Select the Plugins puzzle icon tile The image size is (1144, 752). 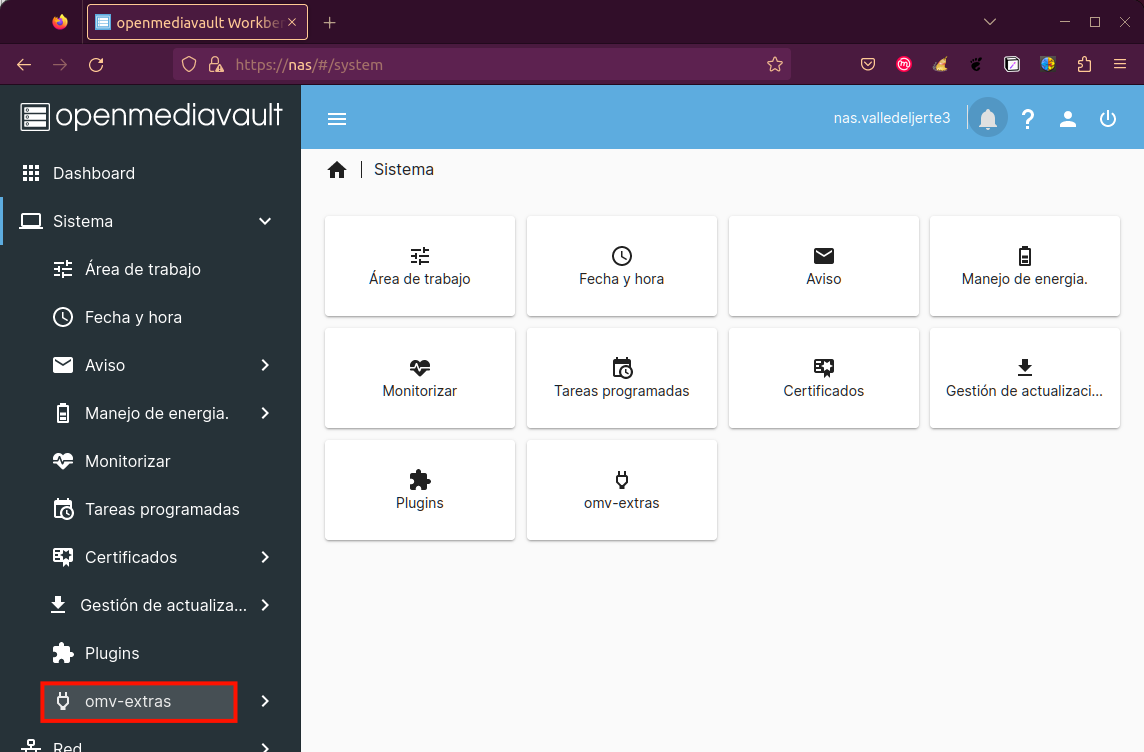pyautogui.click(x=419, y=490)
